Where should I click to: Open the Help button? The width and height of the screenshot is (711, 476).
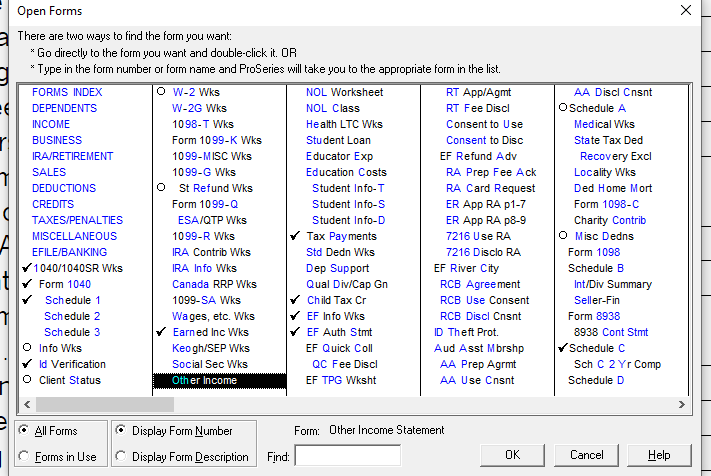tap(659, 455)
